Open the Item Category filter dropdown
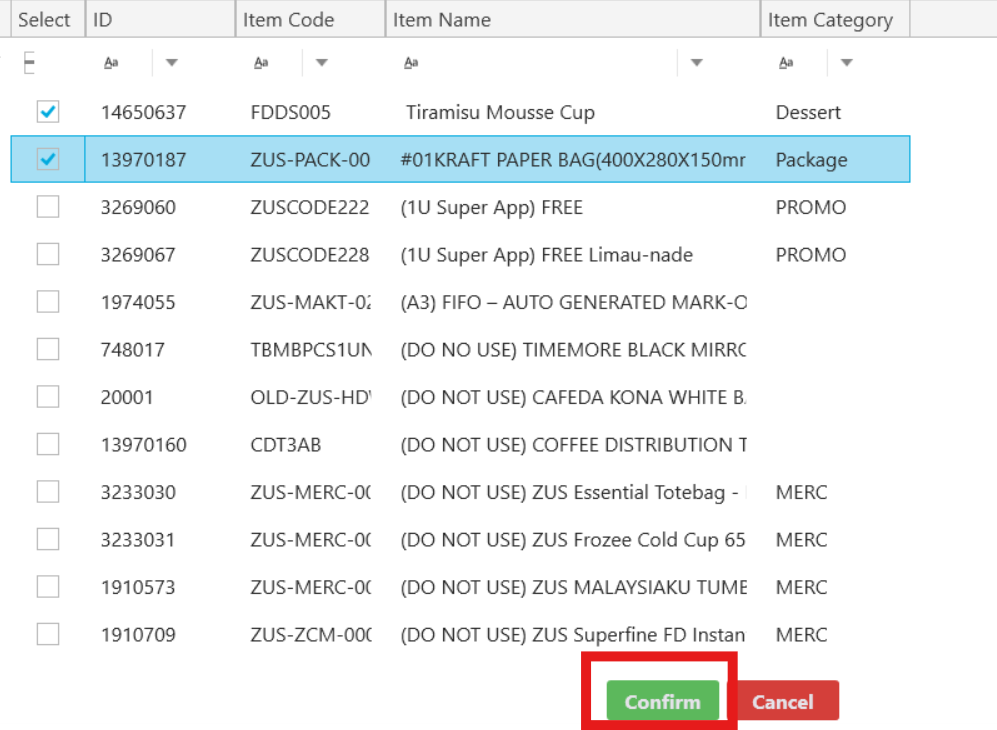This screenshot has width=997, height=730. tap(846, 62)
